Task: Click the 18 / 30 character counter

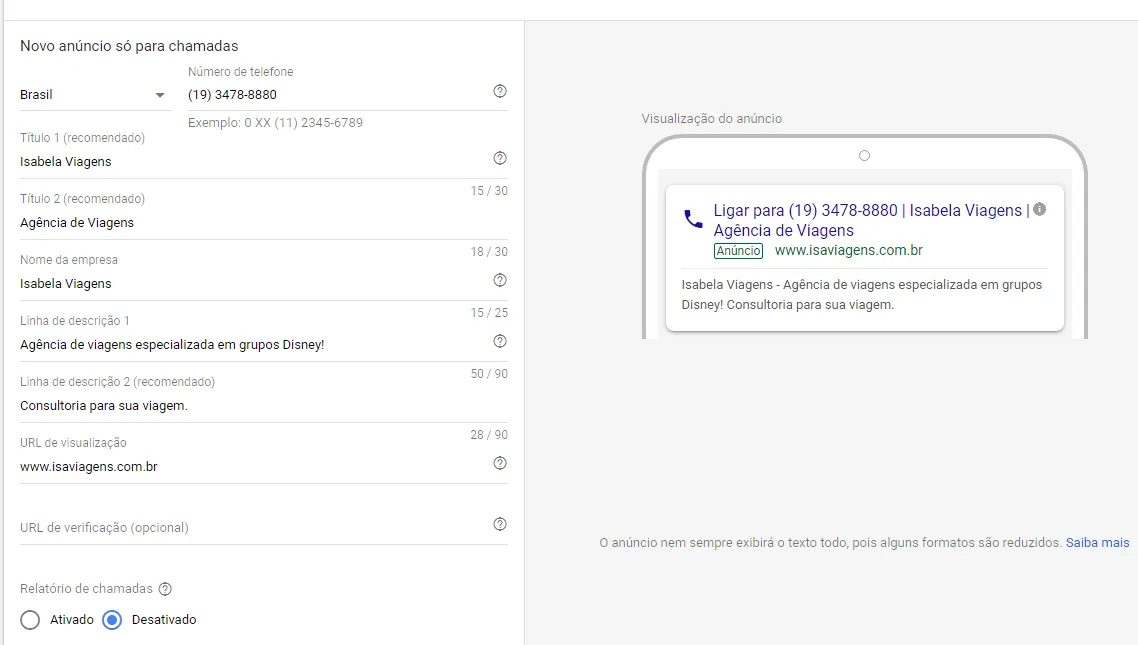Action: point(489,252)
